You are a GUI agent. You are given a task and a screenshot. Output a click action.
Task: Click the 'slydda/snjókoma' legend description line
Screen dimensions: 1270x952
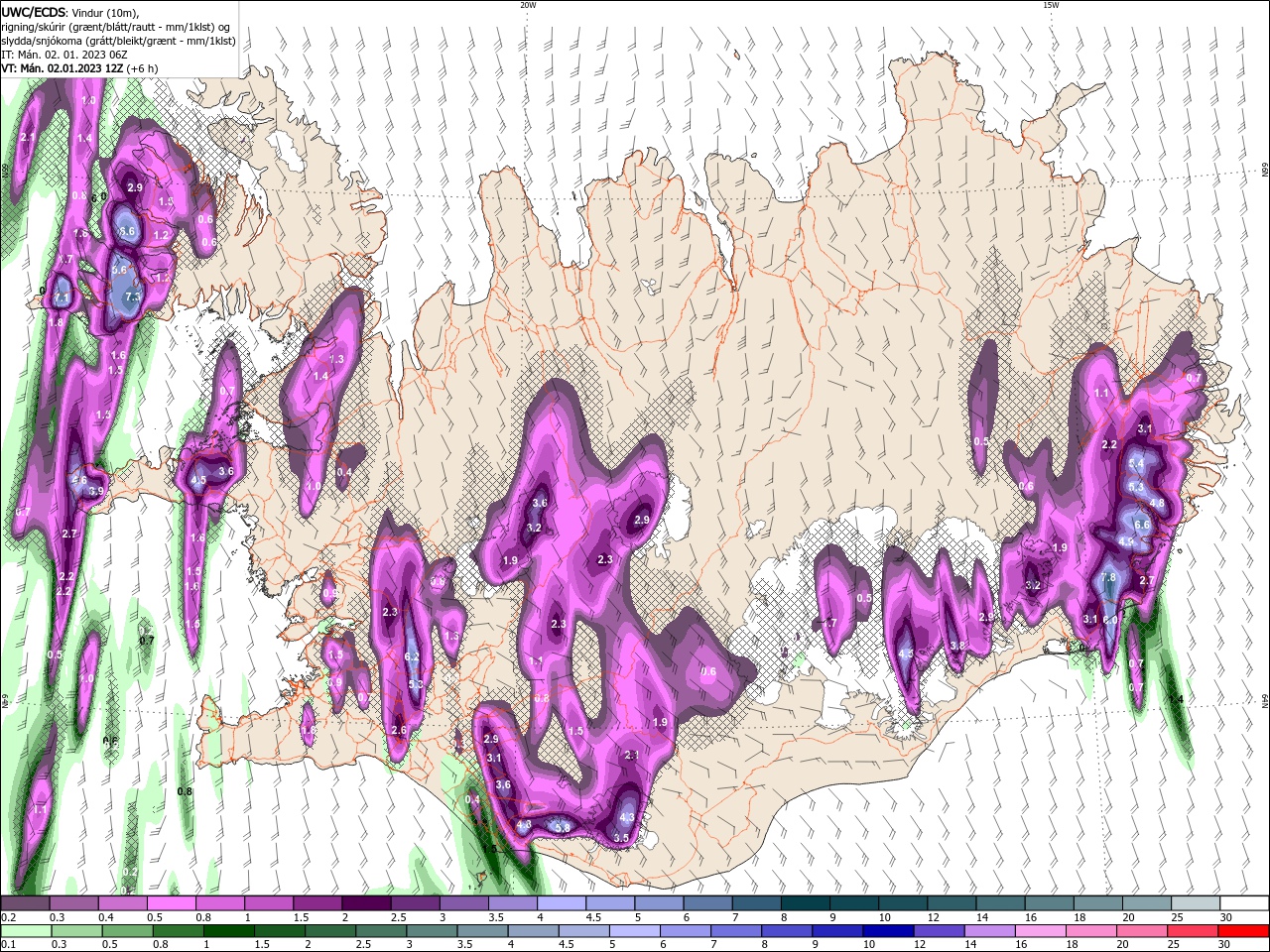coord(118,41)
